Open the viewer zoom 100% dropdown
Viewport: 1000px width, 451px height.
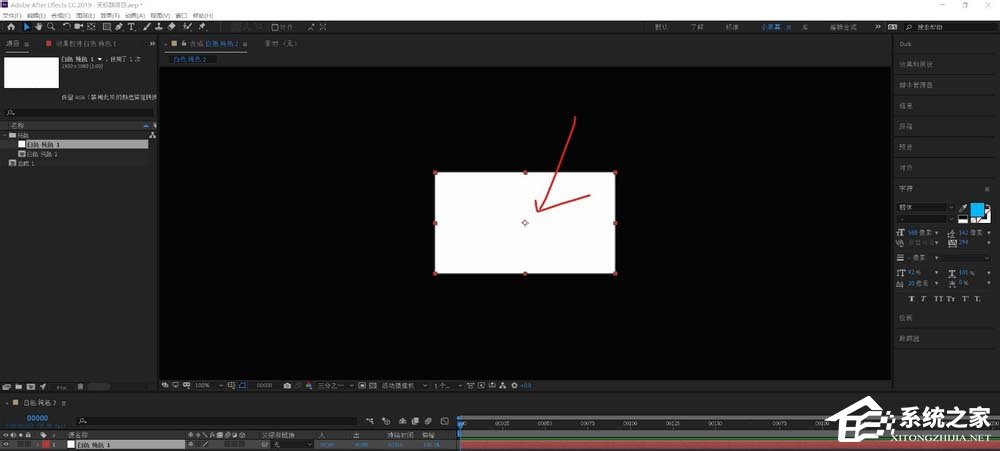pyautogui.click(x=206, y=385)
